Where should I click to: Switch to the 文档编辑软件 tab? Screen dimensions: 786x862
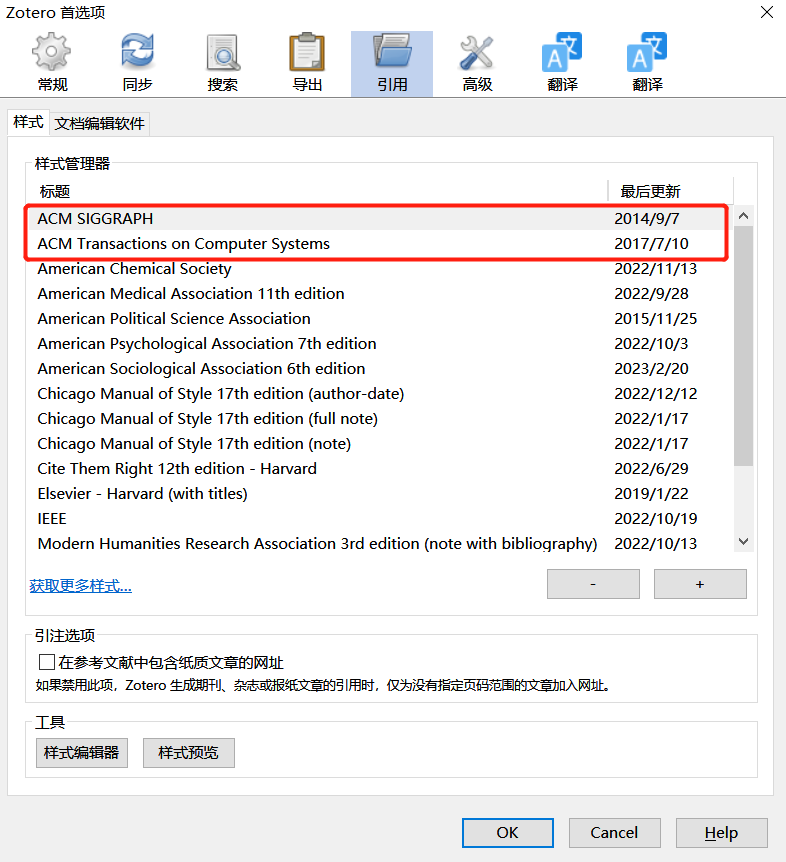point(99,124)
